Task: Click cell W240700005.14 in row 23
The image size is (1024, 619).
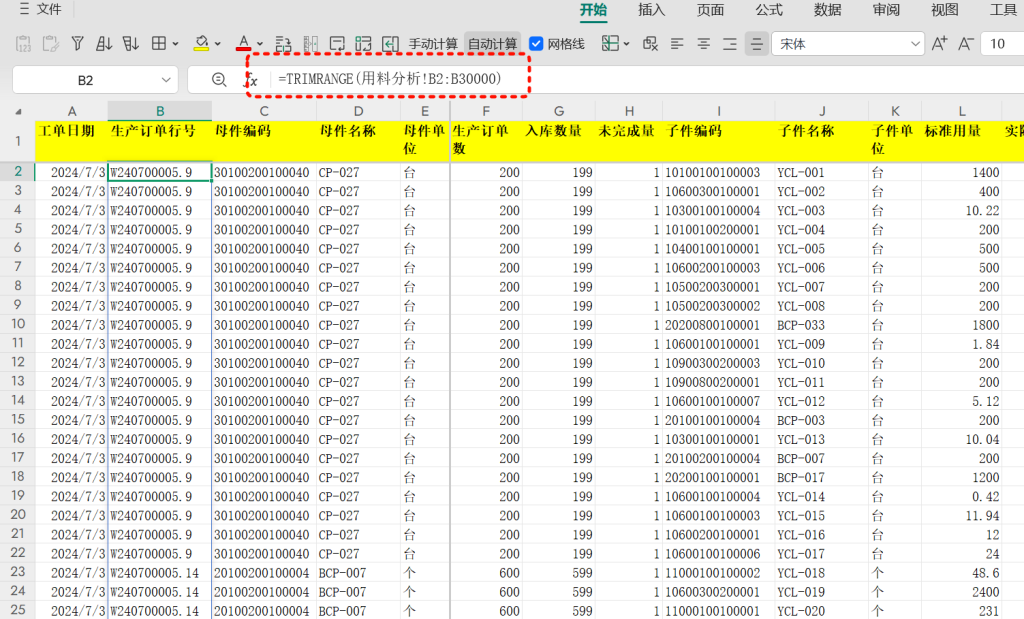Action: tap(160, 573)
